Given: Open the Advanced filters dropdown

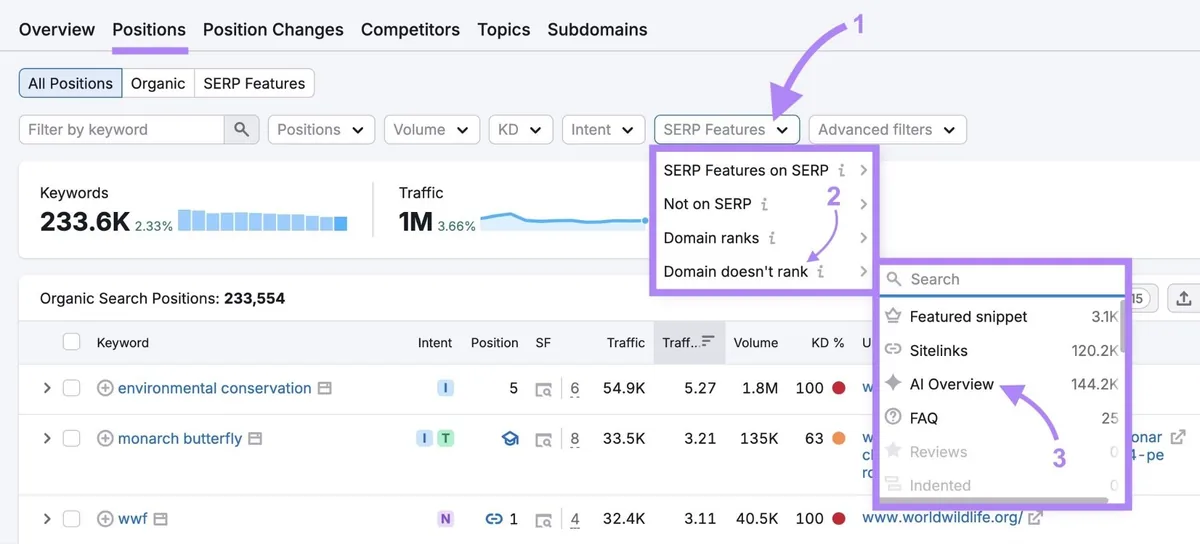Looking at the screenshot, I should 888,129.
